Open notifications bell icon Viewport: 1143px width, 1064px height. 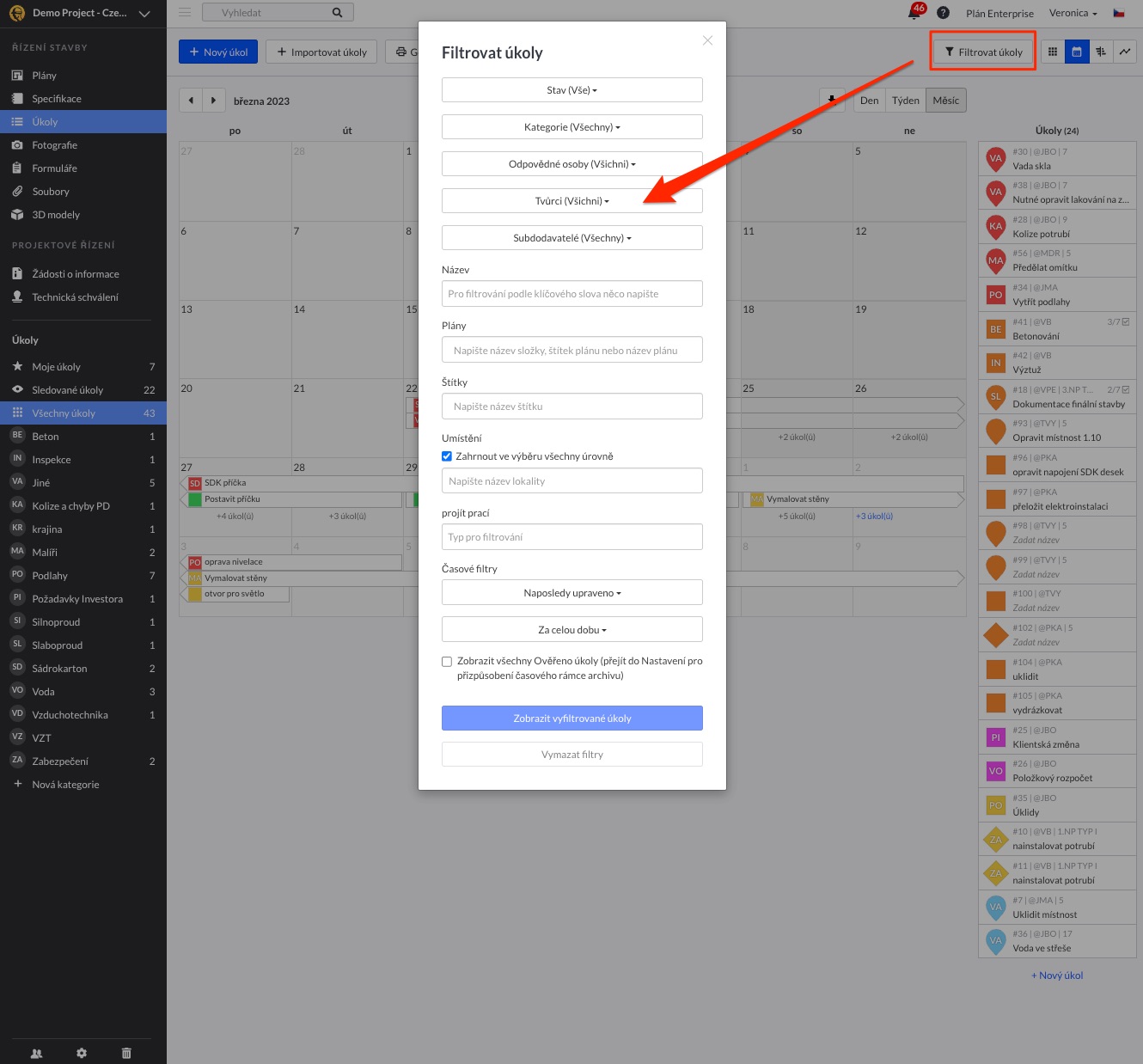(914, 13)
